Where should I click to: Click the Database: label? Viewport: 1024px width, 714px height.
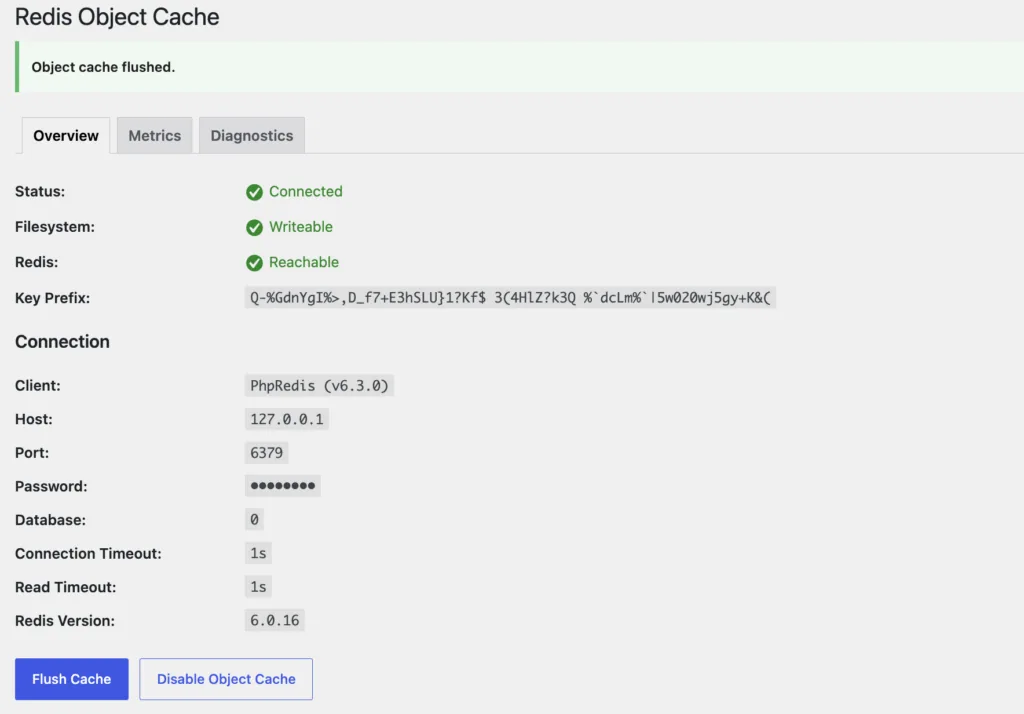(50, 520)
